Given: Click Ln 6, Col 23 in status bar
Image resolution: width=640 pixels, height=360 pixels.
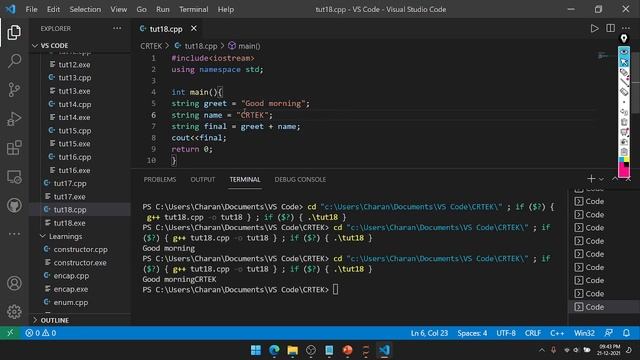Looking at the screenshot, I should [x=429, y=333].
